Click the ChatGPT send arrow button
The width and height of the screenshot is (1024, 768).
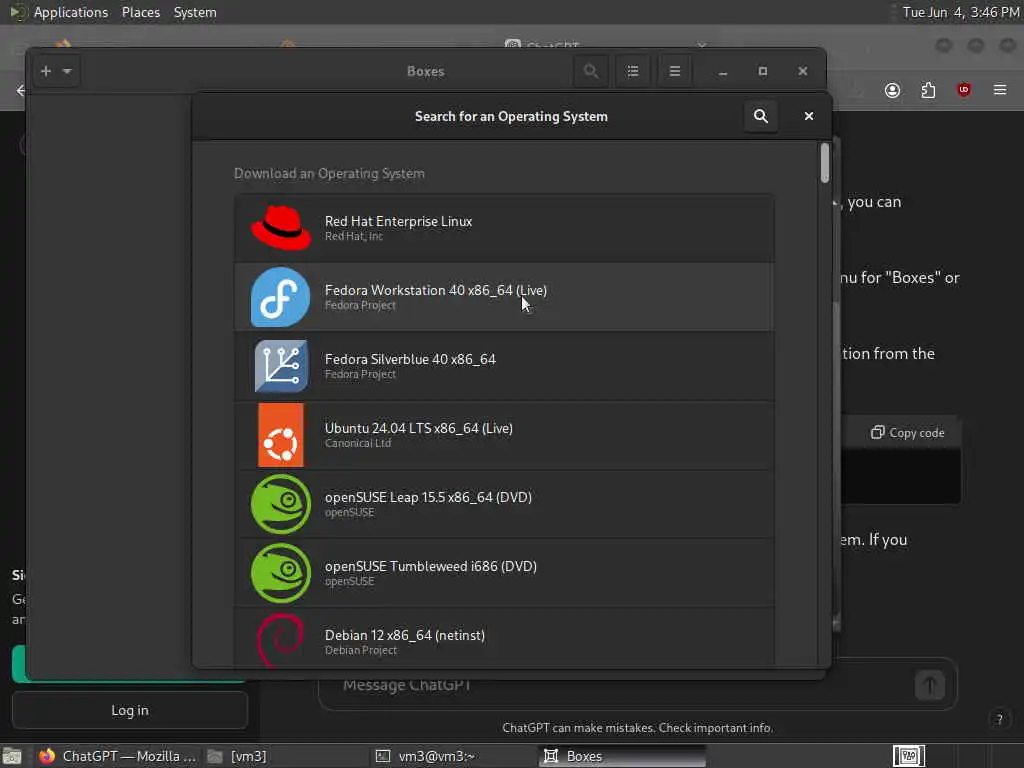pyautogui.click(x=930, y=685)
